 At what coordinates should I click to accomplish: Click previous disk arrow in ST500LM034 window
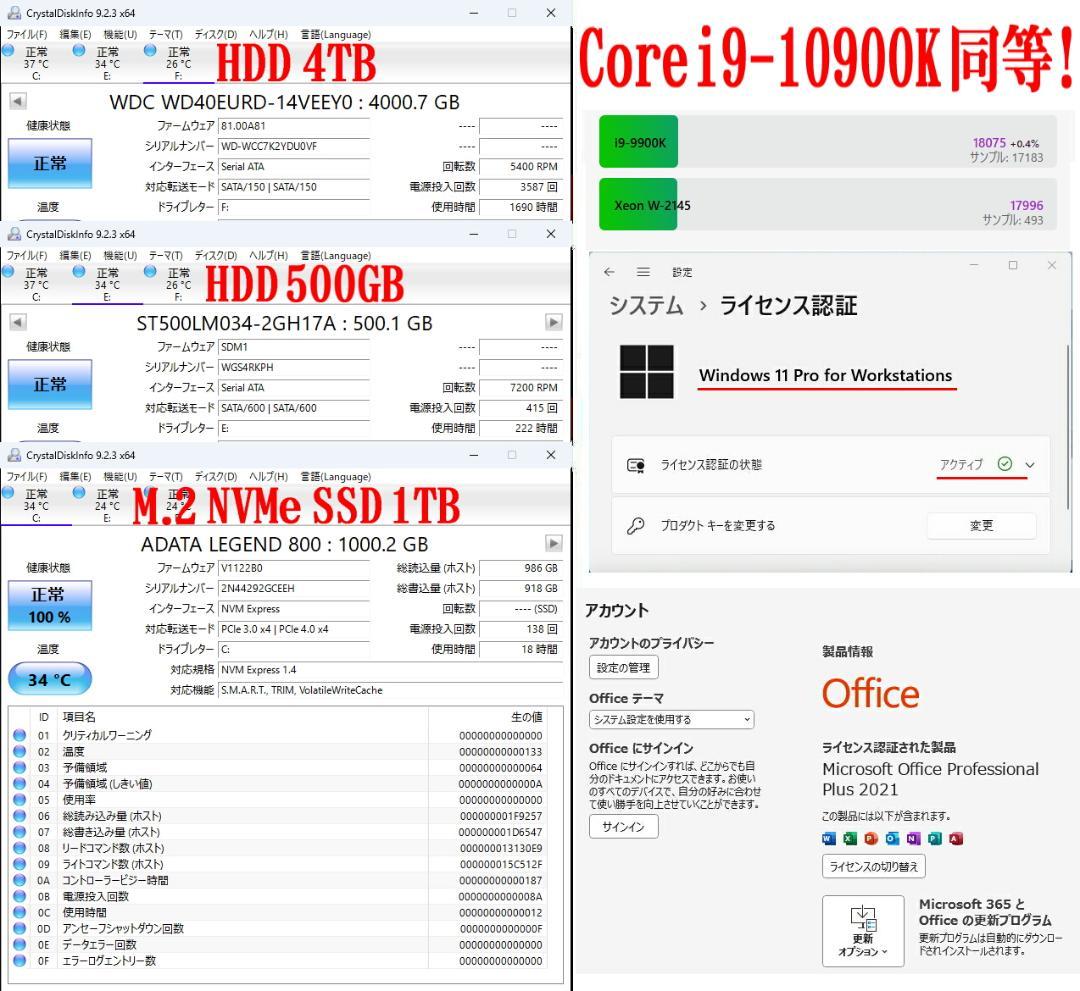(18, 322)
